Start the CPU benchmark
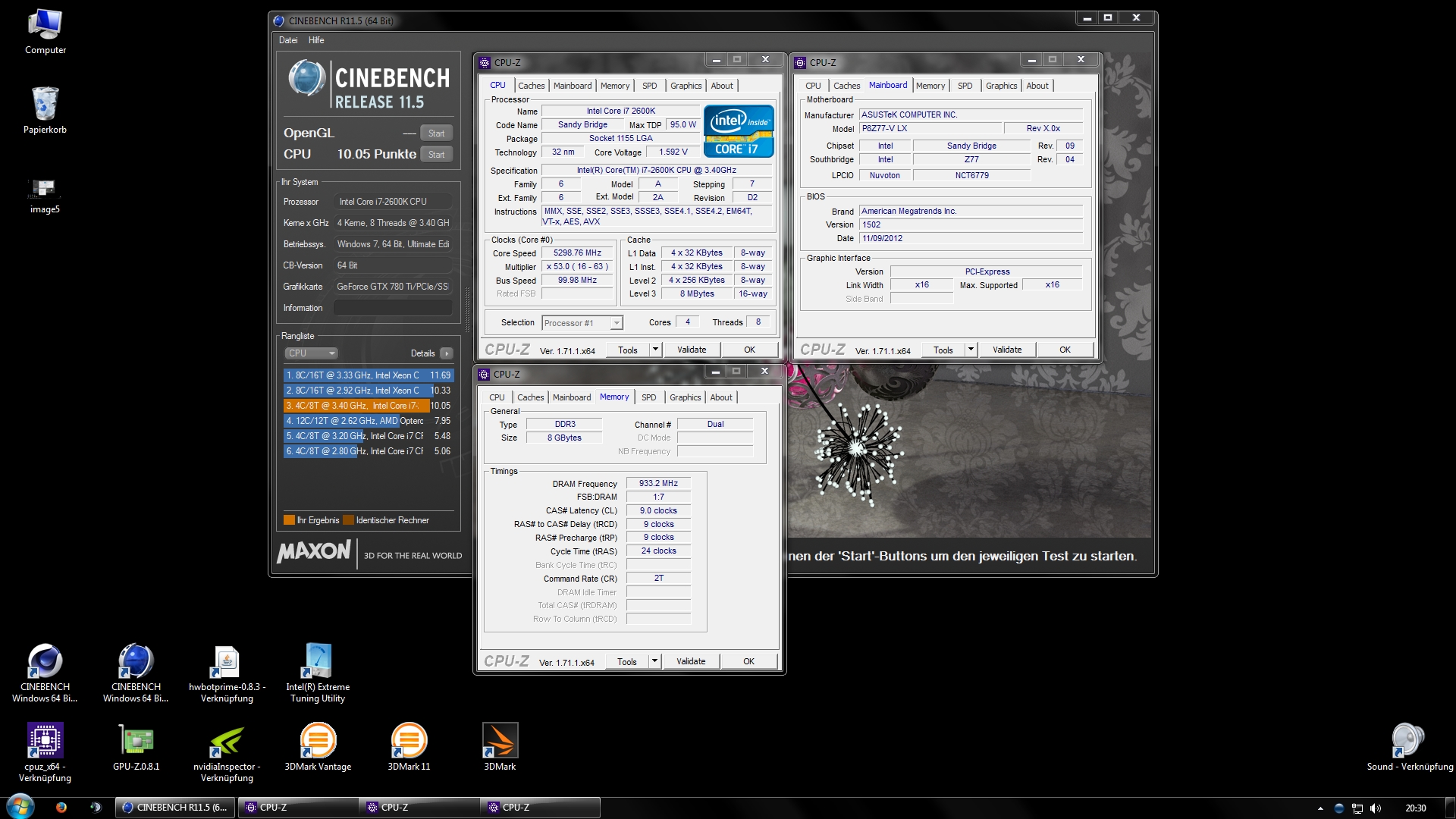 (436, 155)
